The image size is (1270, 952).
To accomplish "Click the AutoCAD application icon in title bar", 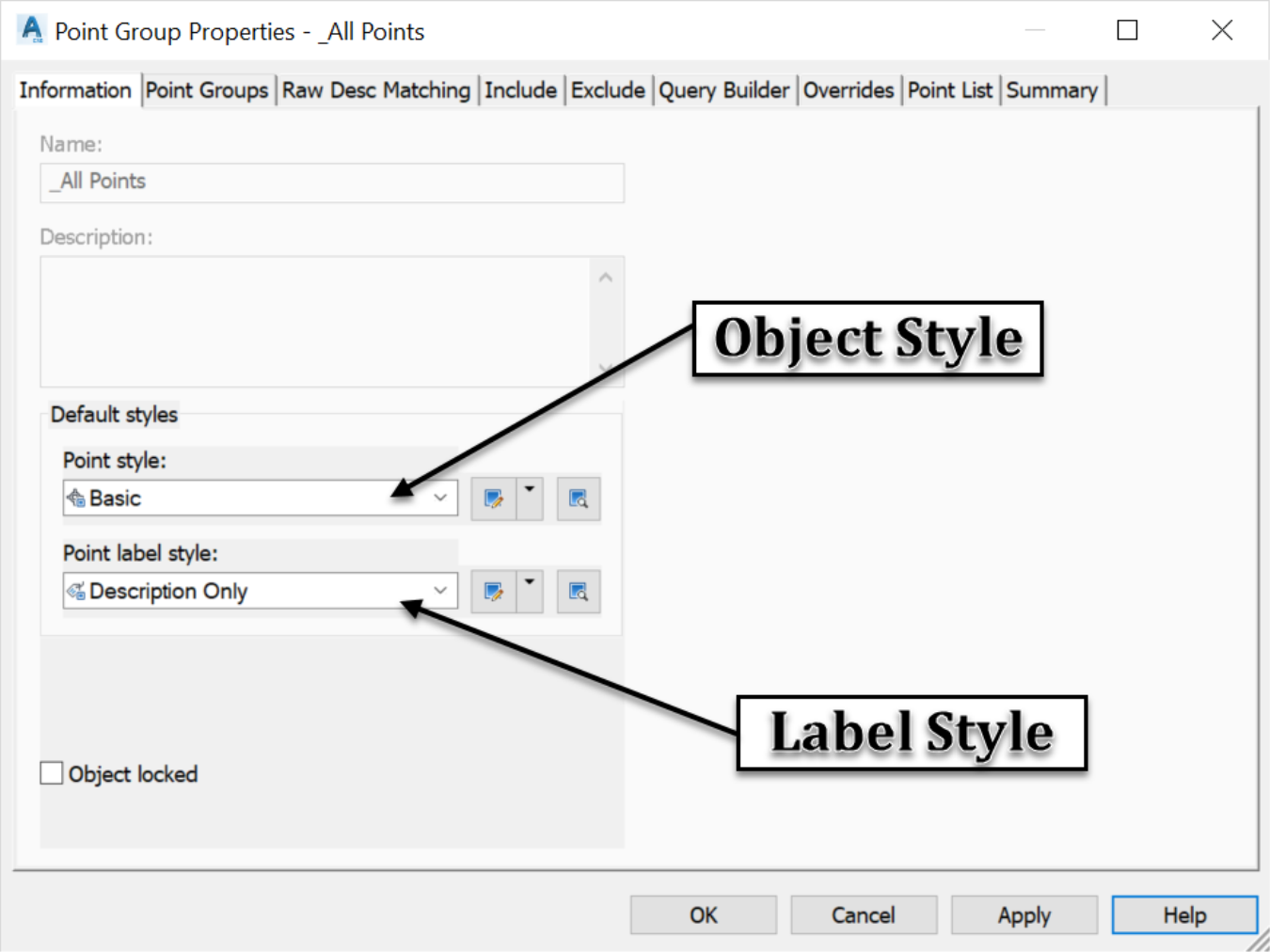I will tap(31, 30).
